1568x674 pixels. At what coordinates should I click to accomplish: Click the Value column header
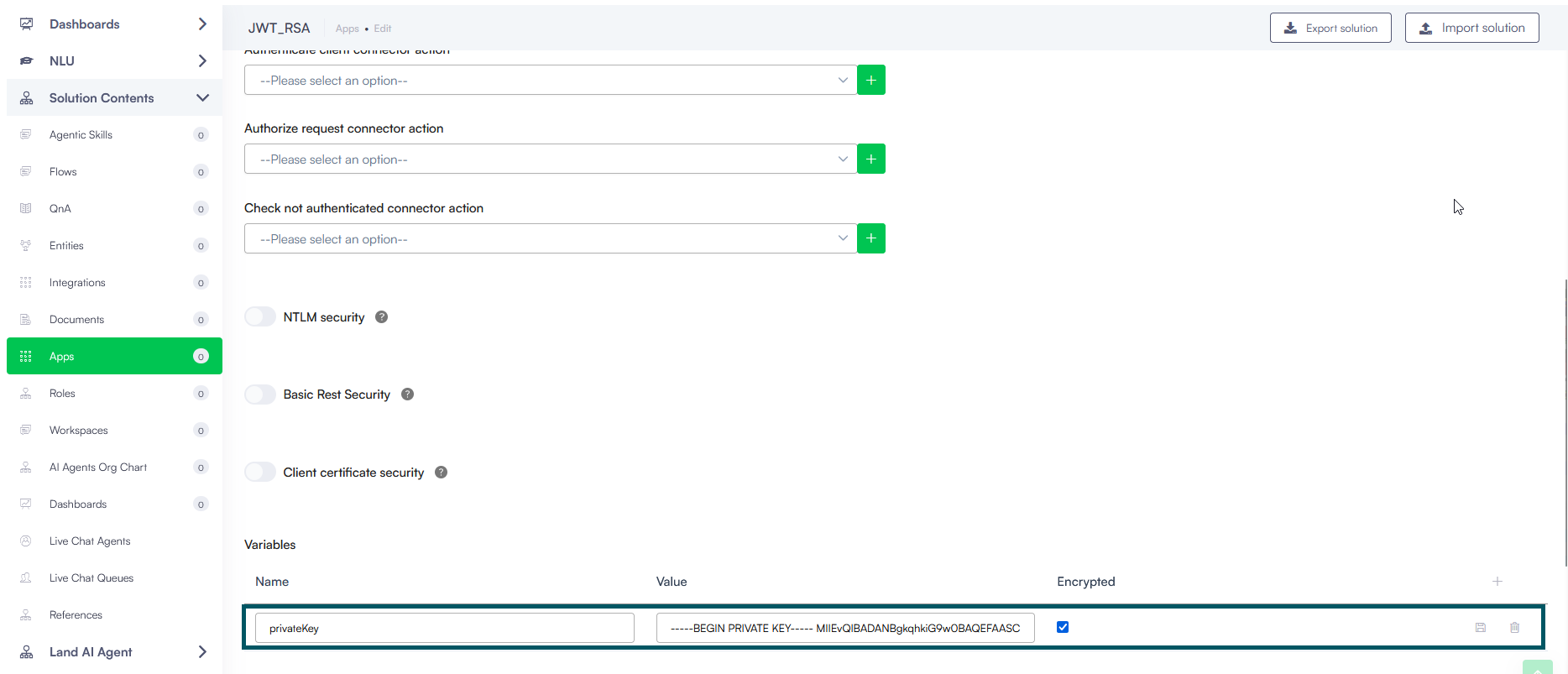pos(672,582)
